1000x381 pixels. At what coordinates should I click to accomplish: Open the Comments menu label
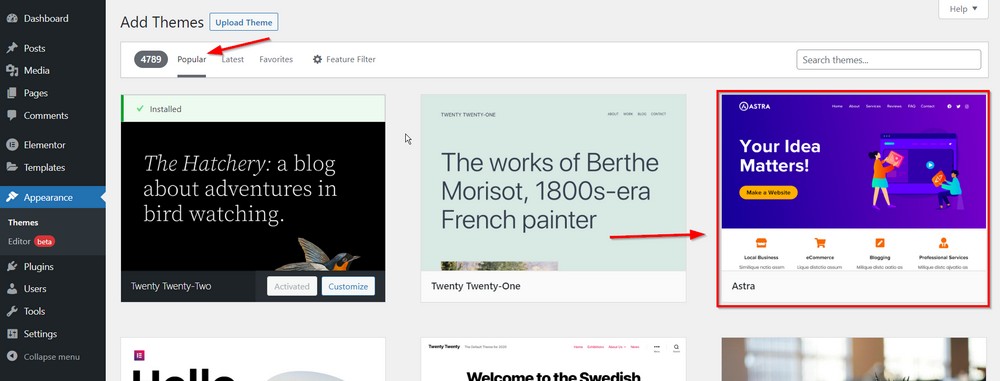coord(46,116)
